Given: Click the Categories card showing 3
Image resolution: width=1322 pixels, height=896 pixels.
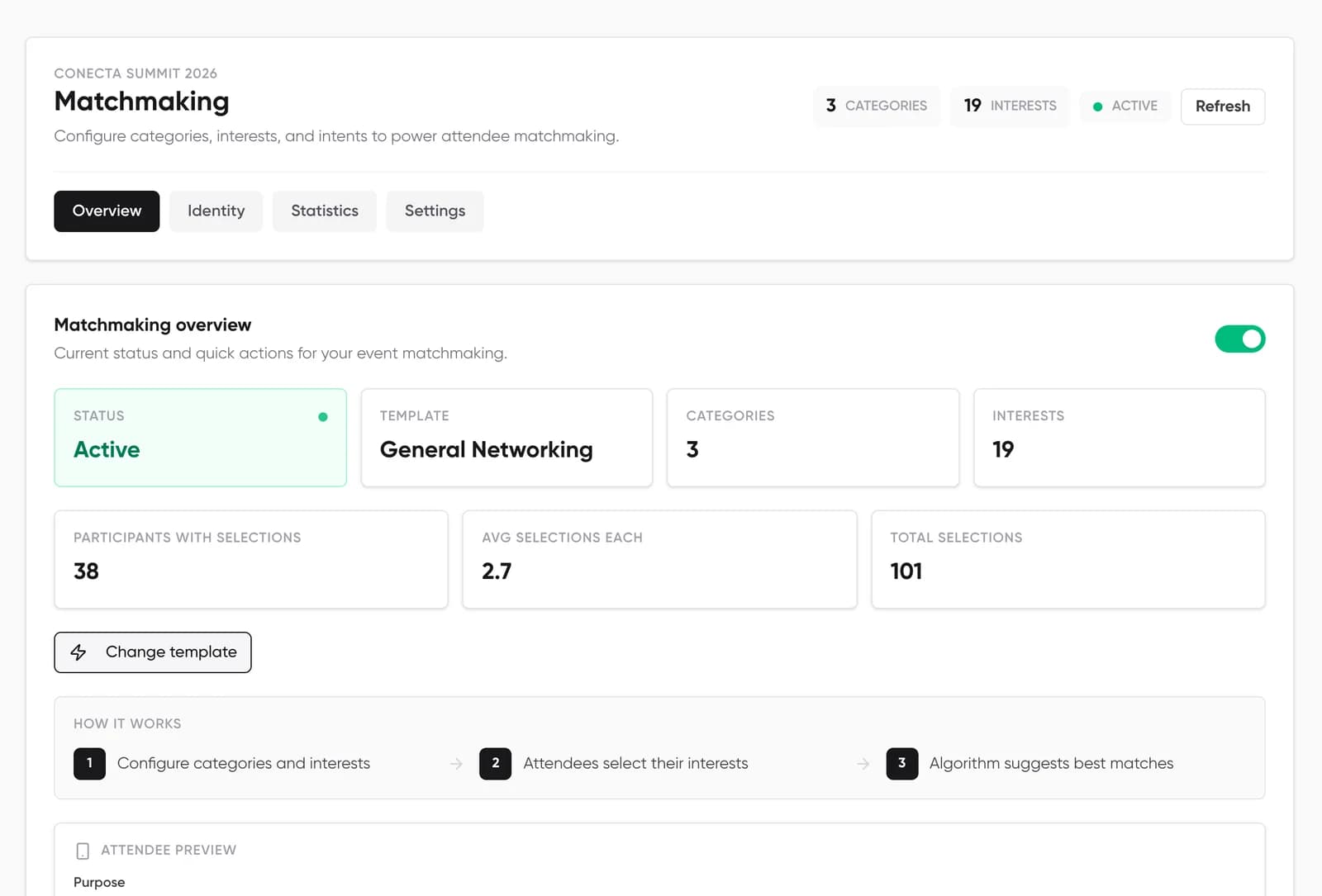Looking at the screenshot, I should (x=813, y=438).
